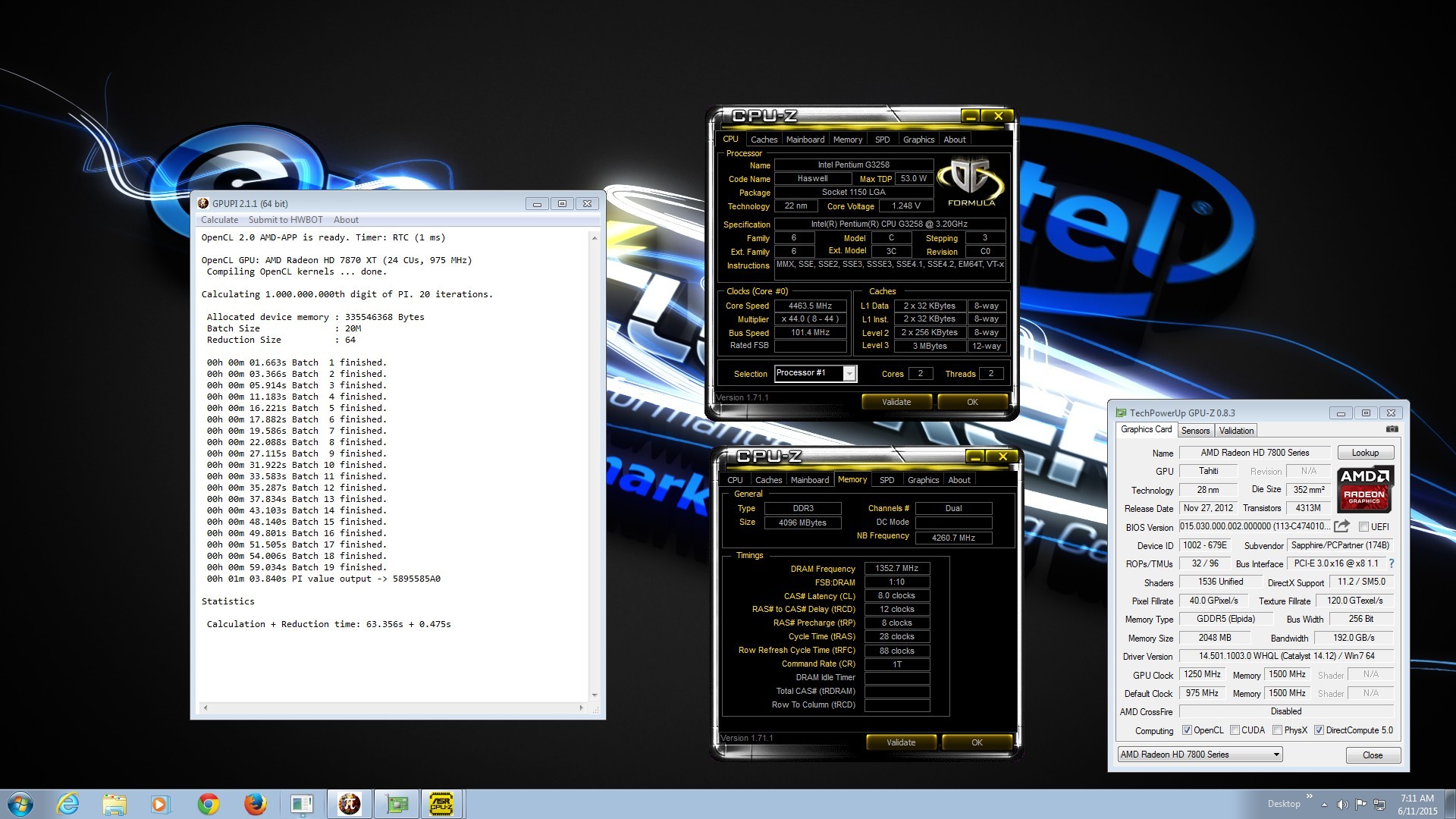This screenshot has width=1456, height=819.
Task: Click the BIOS Version field in GPU-Z
Action: [x=1254, y=526]
